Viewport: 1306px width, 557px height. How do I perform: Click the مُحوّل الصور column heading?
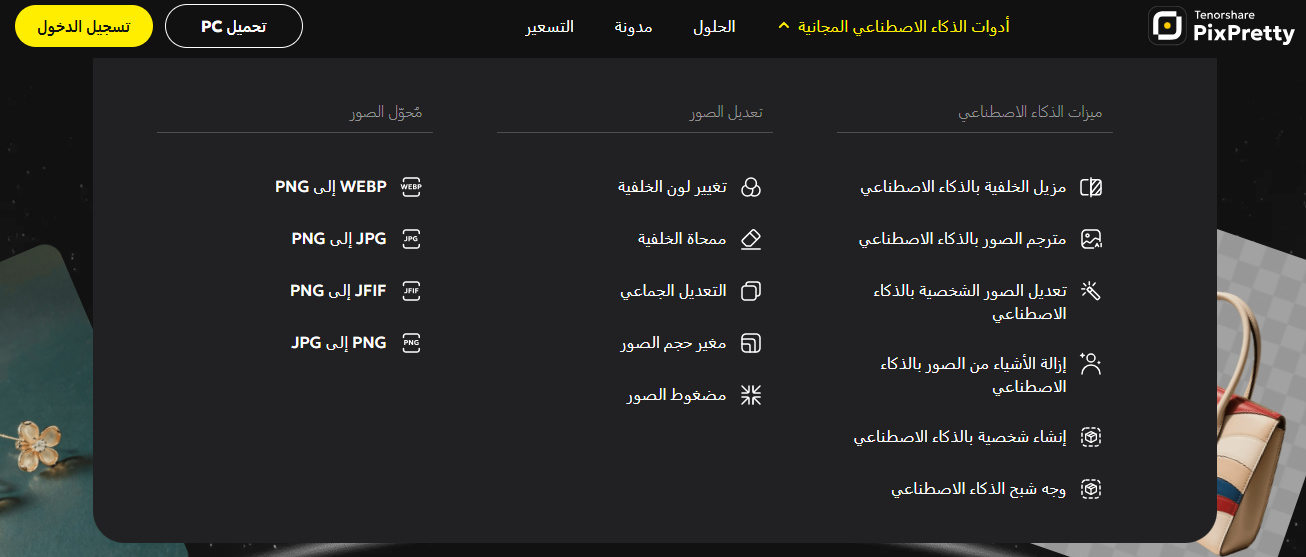(386, 113)
